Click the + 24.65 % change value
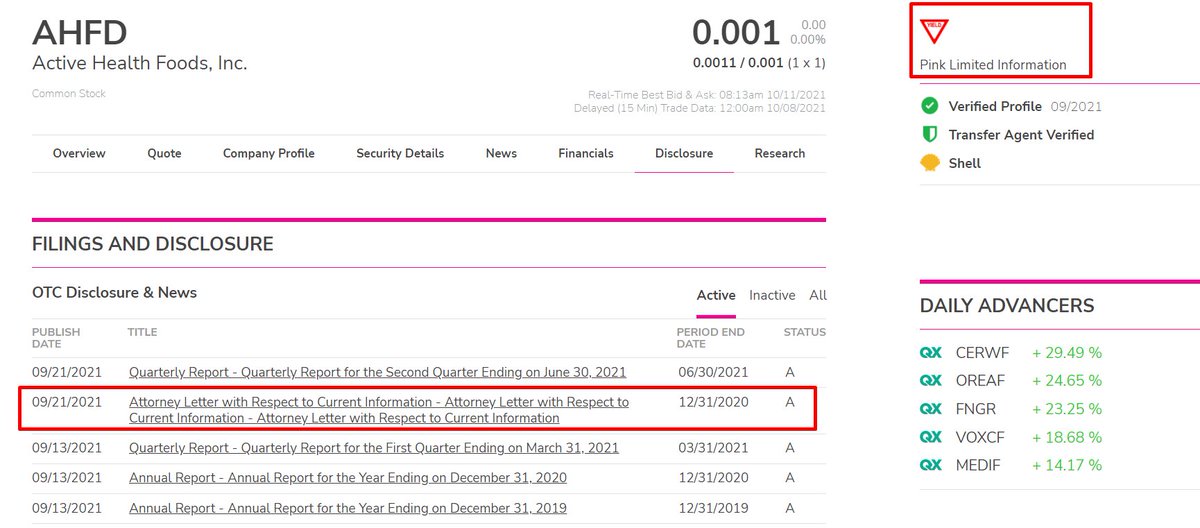The image size is (1200, 528). (x=1067, y=381)
